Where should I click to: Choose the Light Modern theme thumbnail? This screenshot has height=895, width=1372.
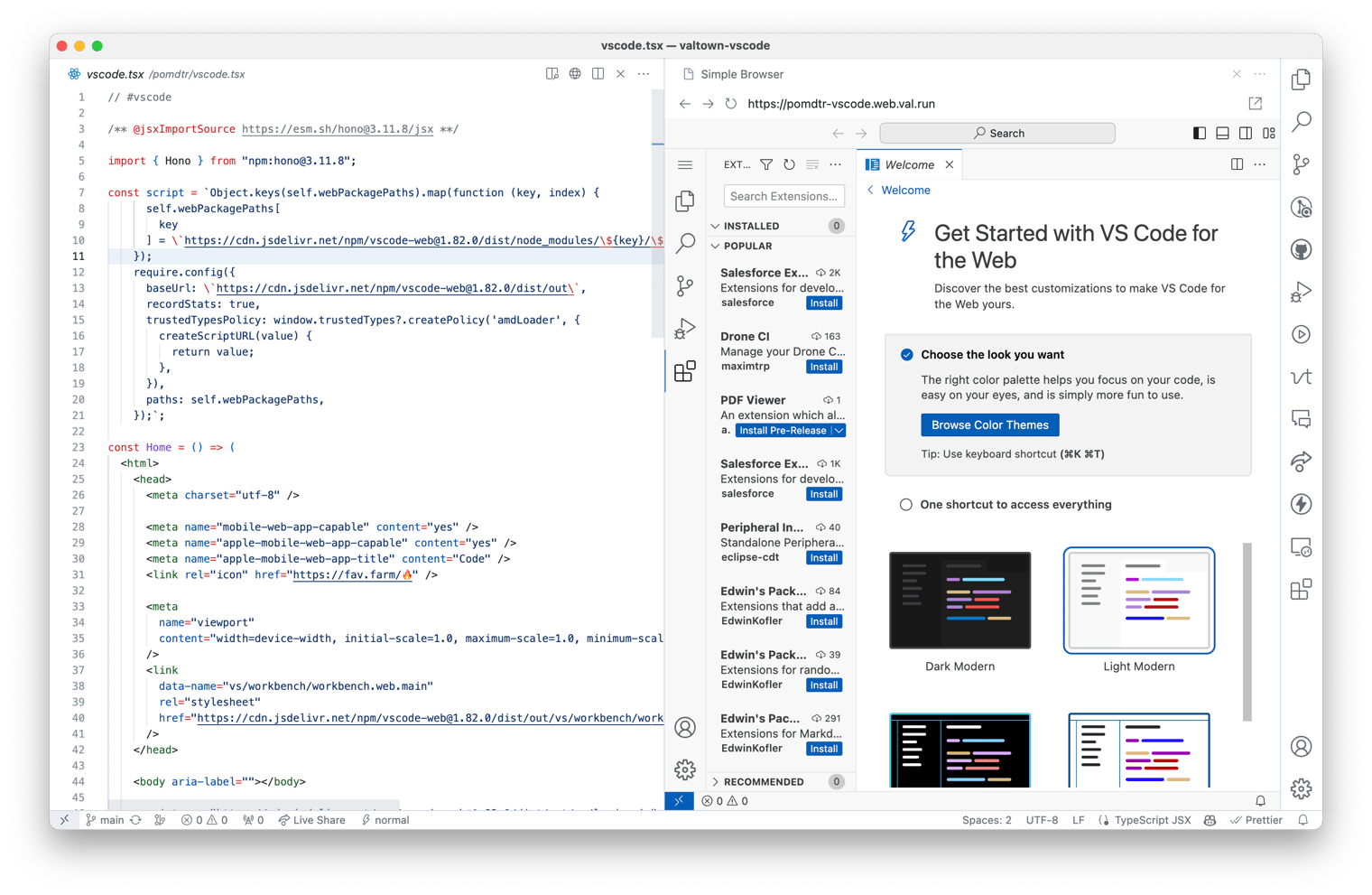(1139, 601)
